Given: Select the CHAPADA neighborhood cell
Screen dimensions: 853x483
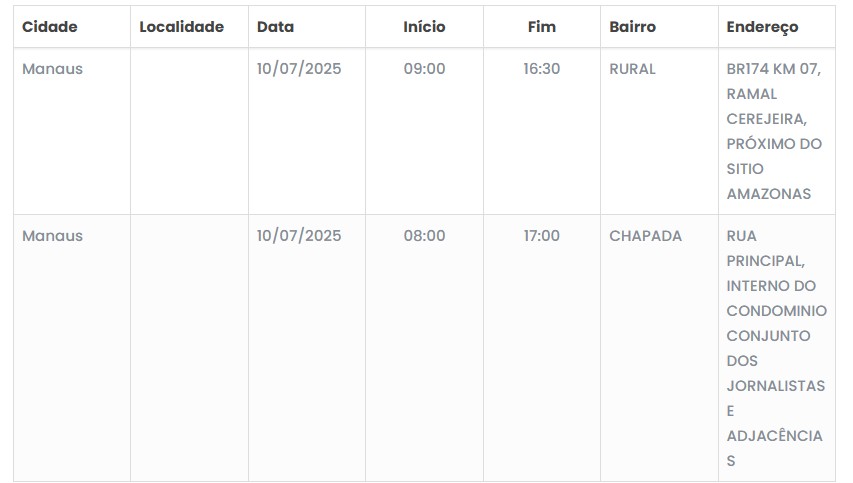Looking at the screenshot, I should pos(645,236).
